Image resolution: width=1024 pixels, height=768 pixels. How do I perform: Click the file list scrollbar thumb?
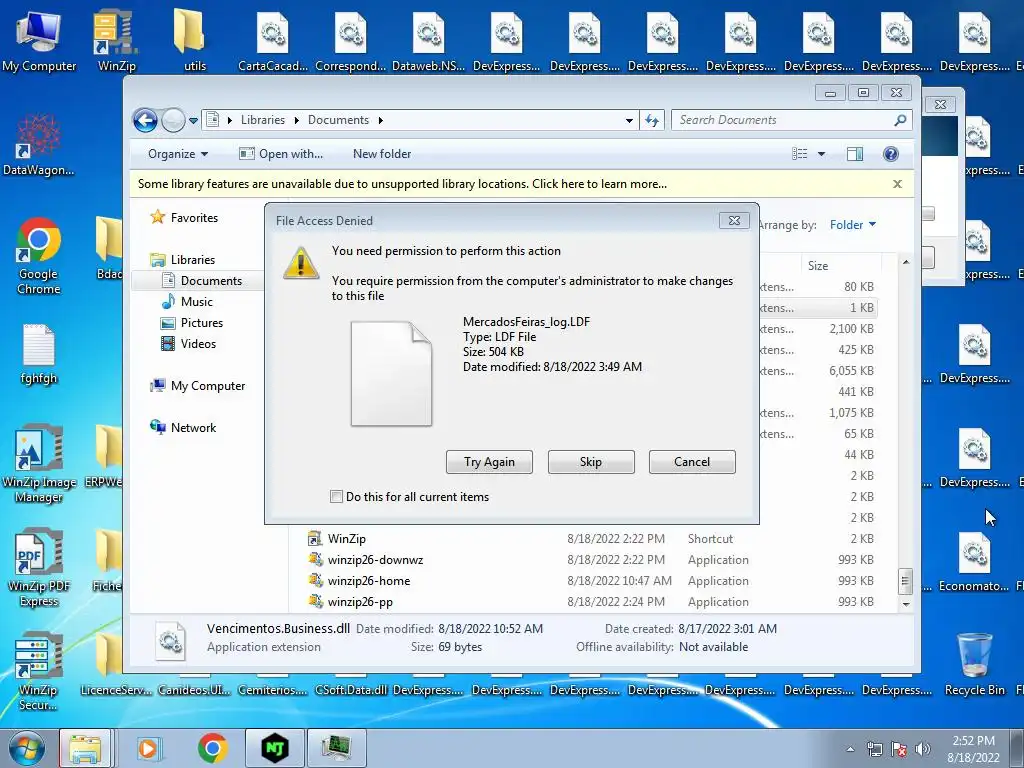coord(906,581)
